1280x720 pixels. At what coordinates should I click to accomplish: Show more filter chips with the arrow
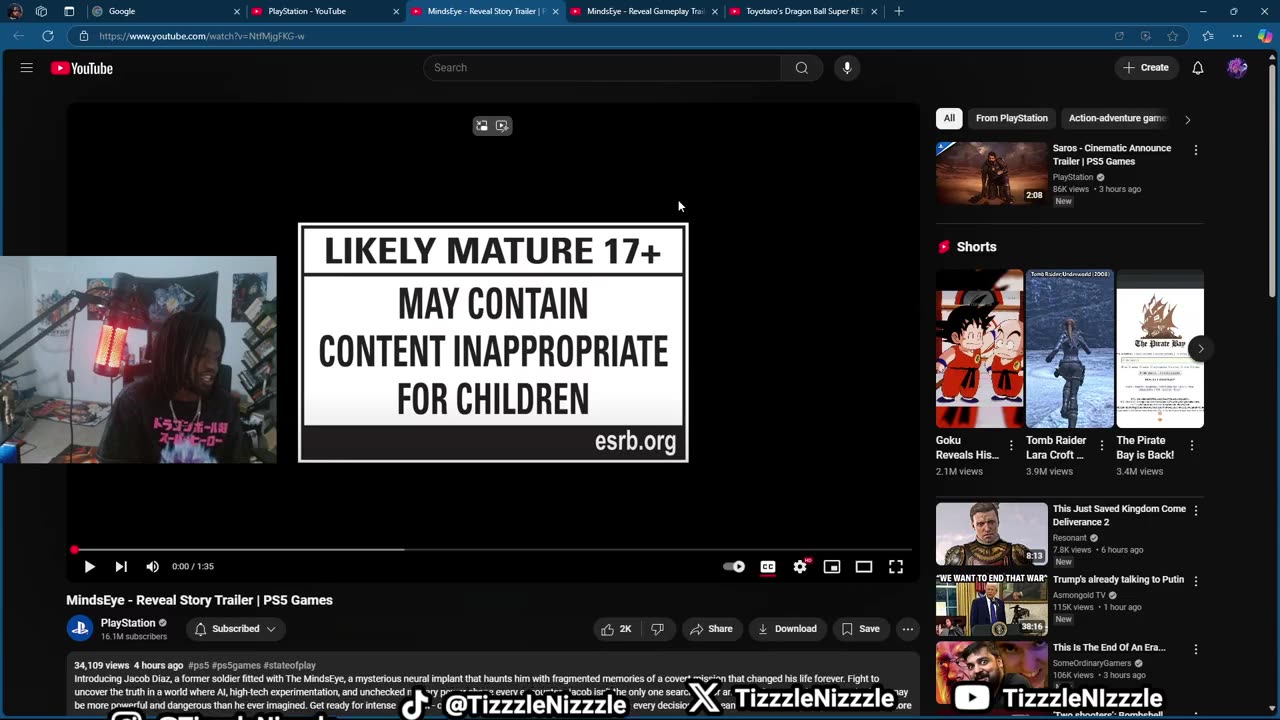click(1188, 119)
